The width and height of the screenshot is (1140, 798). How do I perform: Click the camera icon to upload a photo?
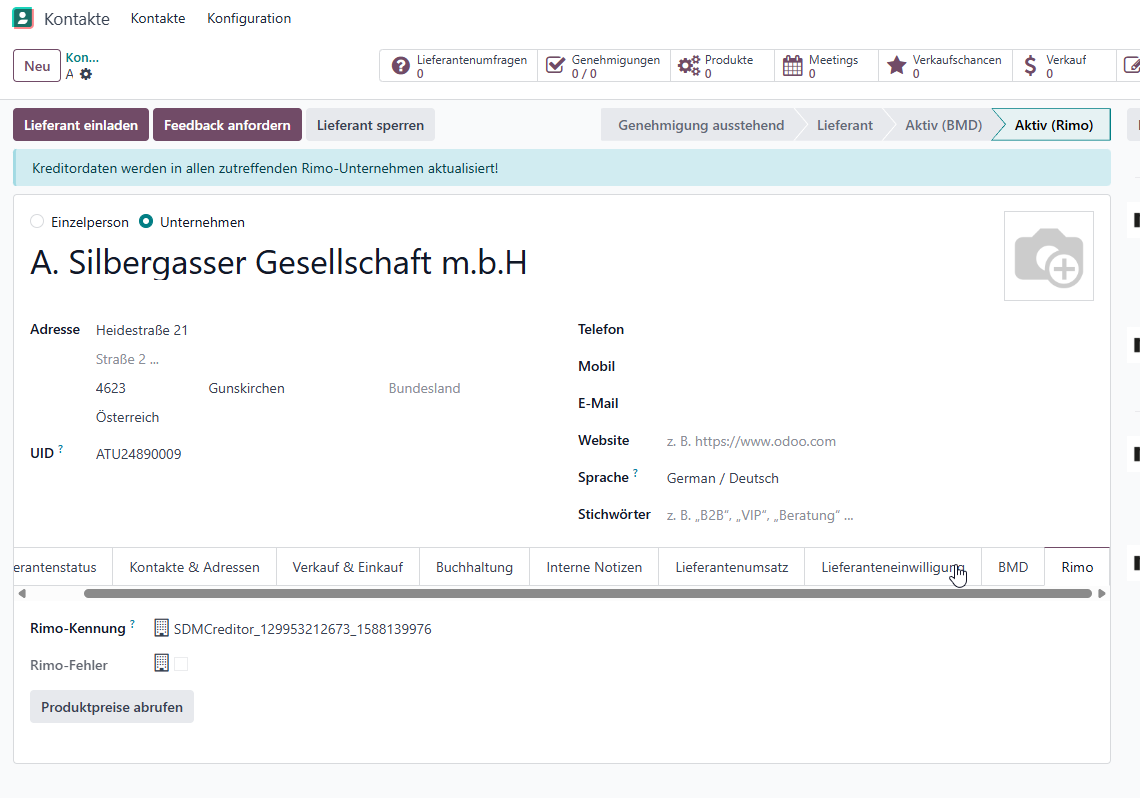click(1048, 256)
